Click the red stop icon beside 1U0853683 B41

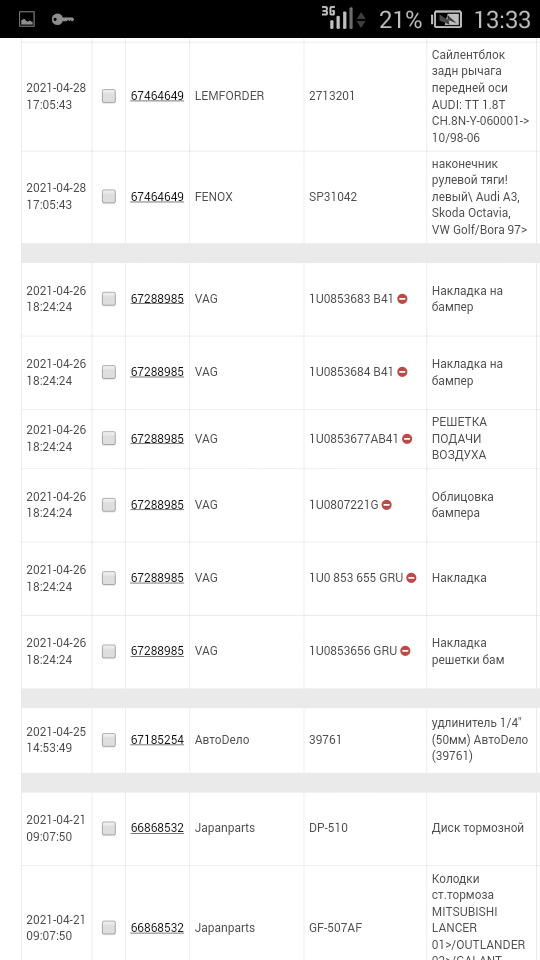402,299
